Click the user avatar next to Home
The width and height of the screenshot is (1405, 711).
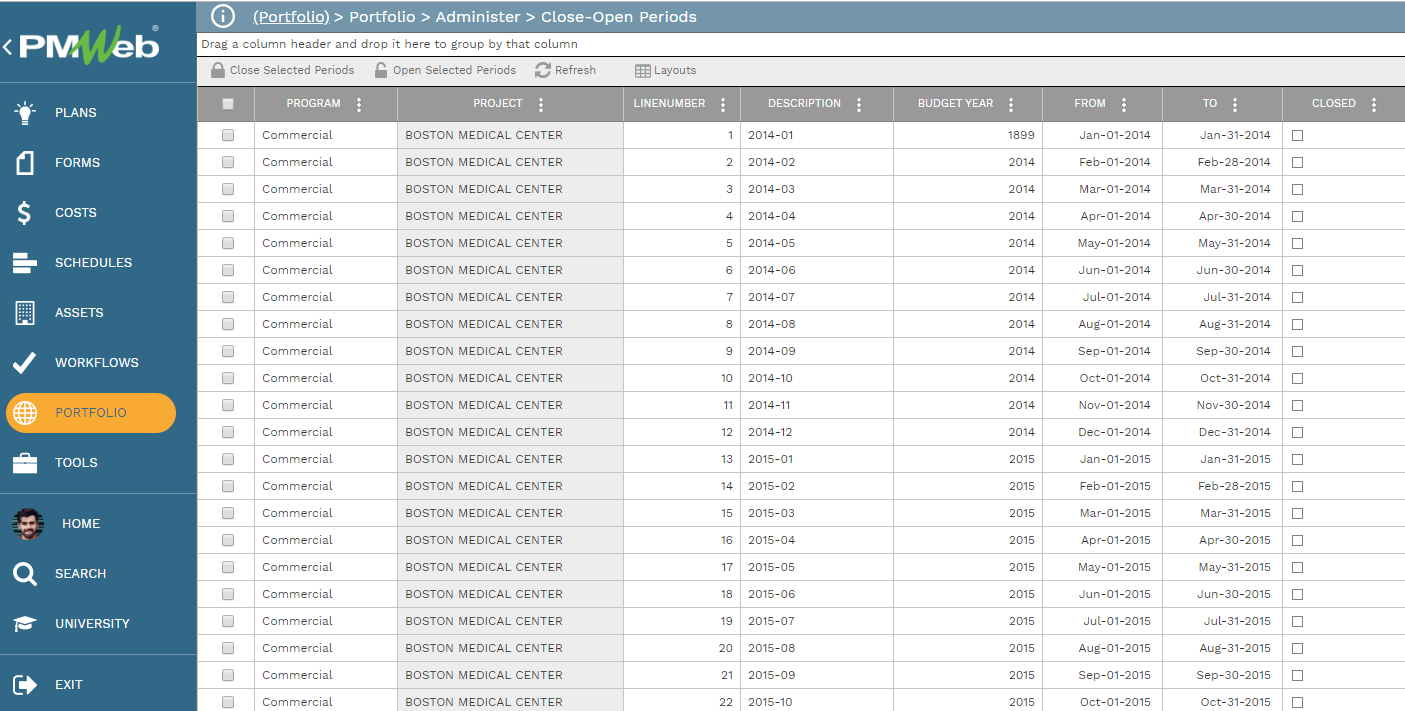pos(28,524)
